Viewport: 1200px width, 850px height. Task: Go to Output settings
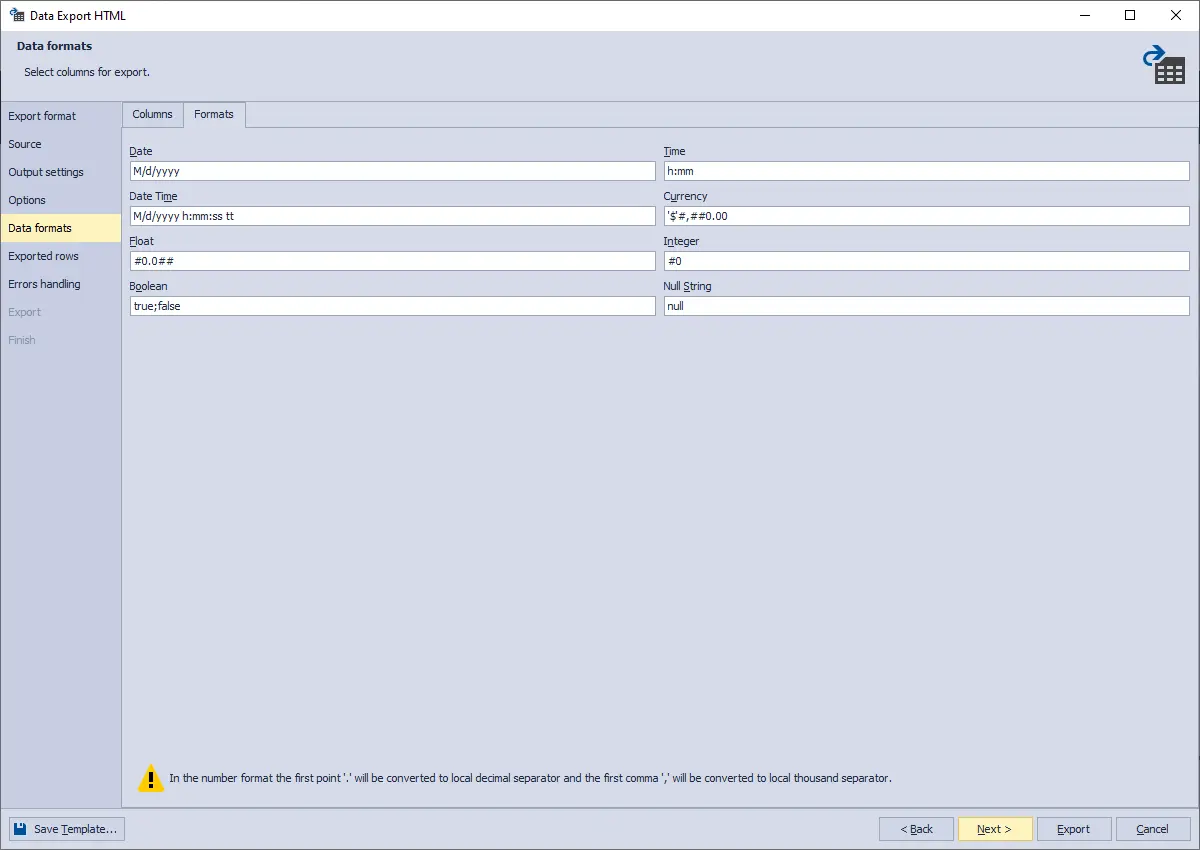pyautogui.click(x=44, y=172)
